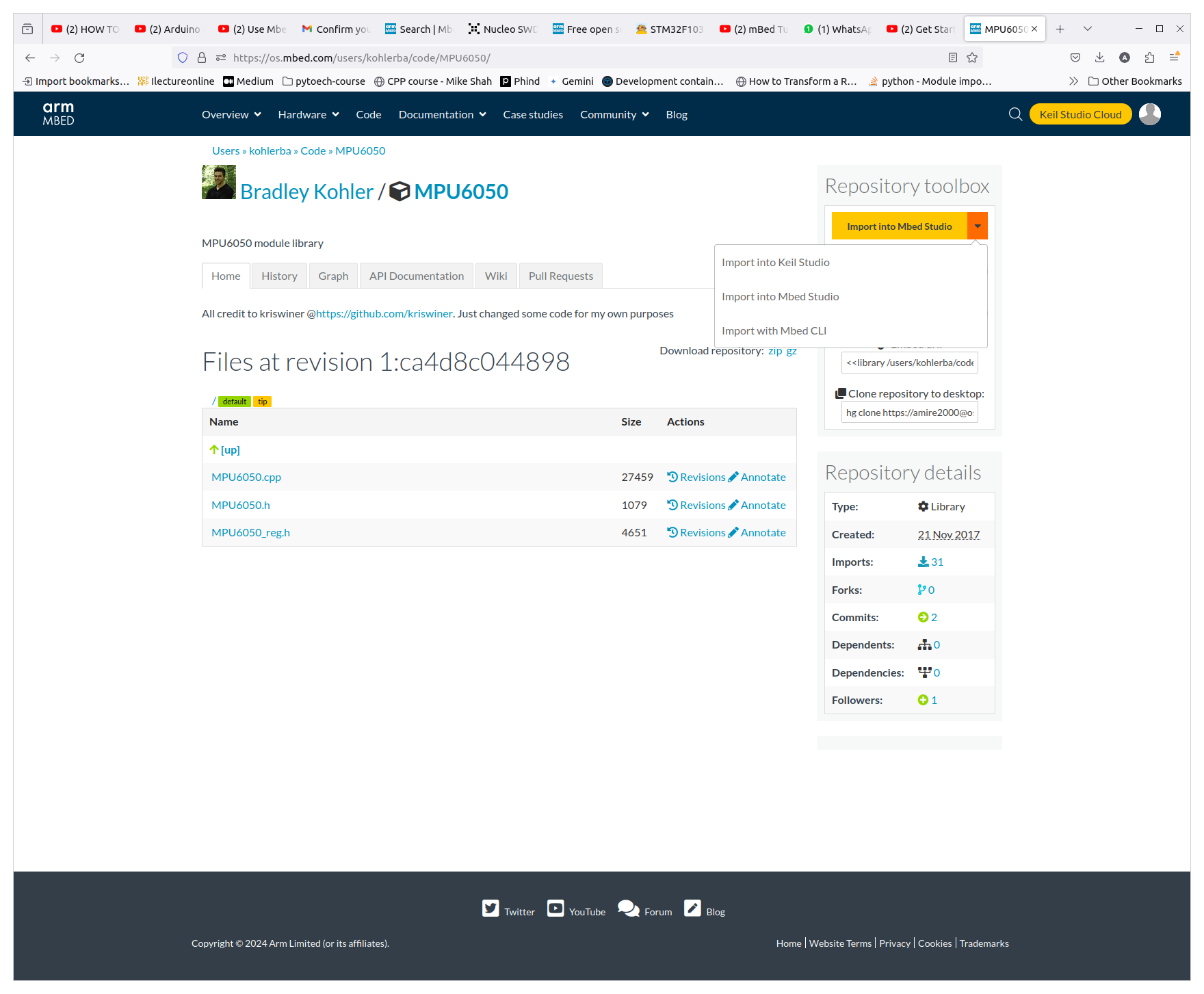Expand the Hardware nav menu
The image size is (1204, 994).
click(309, 115)
